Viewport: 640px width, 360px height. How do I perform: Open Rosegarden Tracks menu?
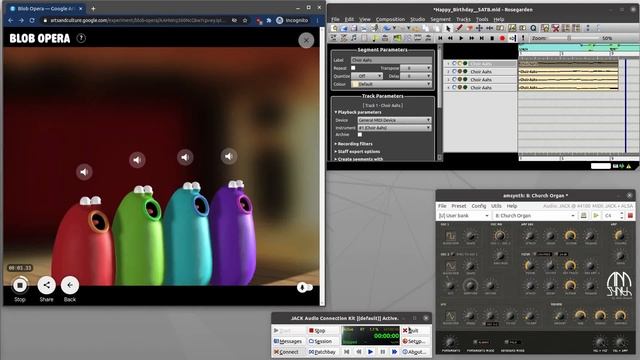click(x=463, y=19)
